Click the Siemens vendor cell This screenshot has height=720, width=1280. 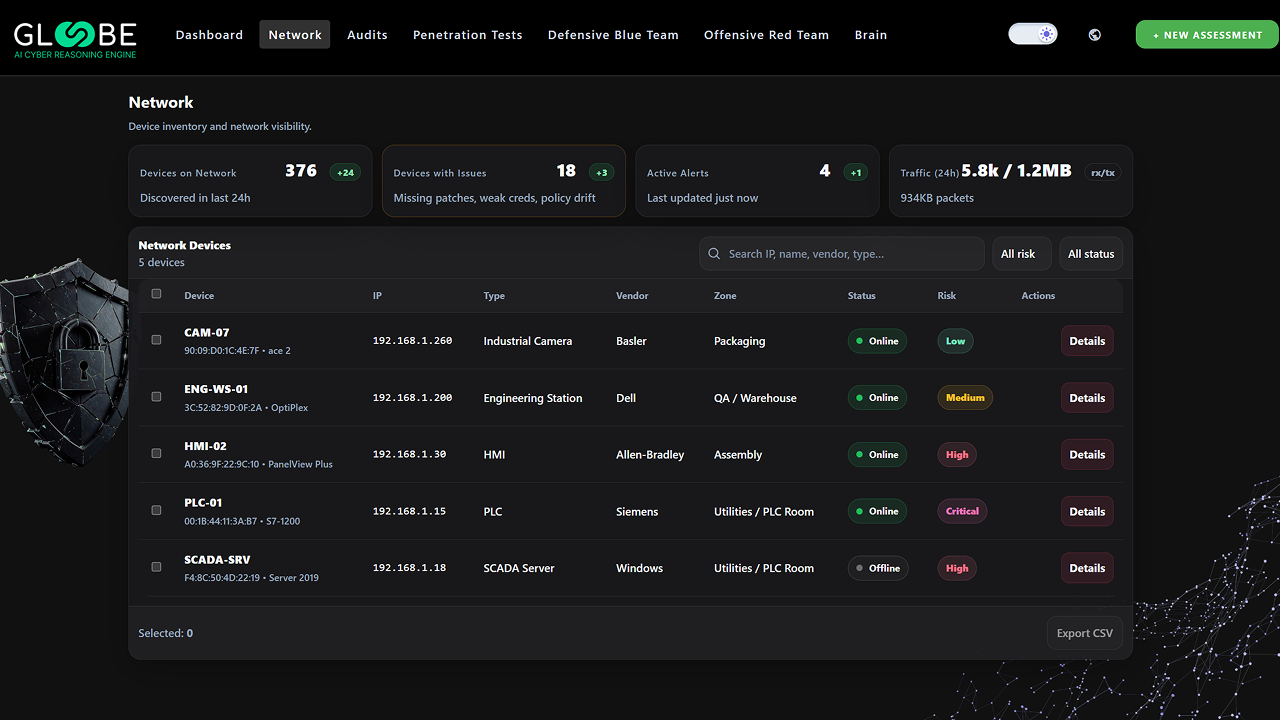pos(637,512)
